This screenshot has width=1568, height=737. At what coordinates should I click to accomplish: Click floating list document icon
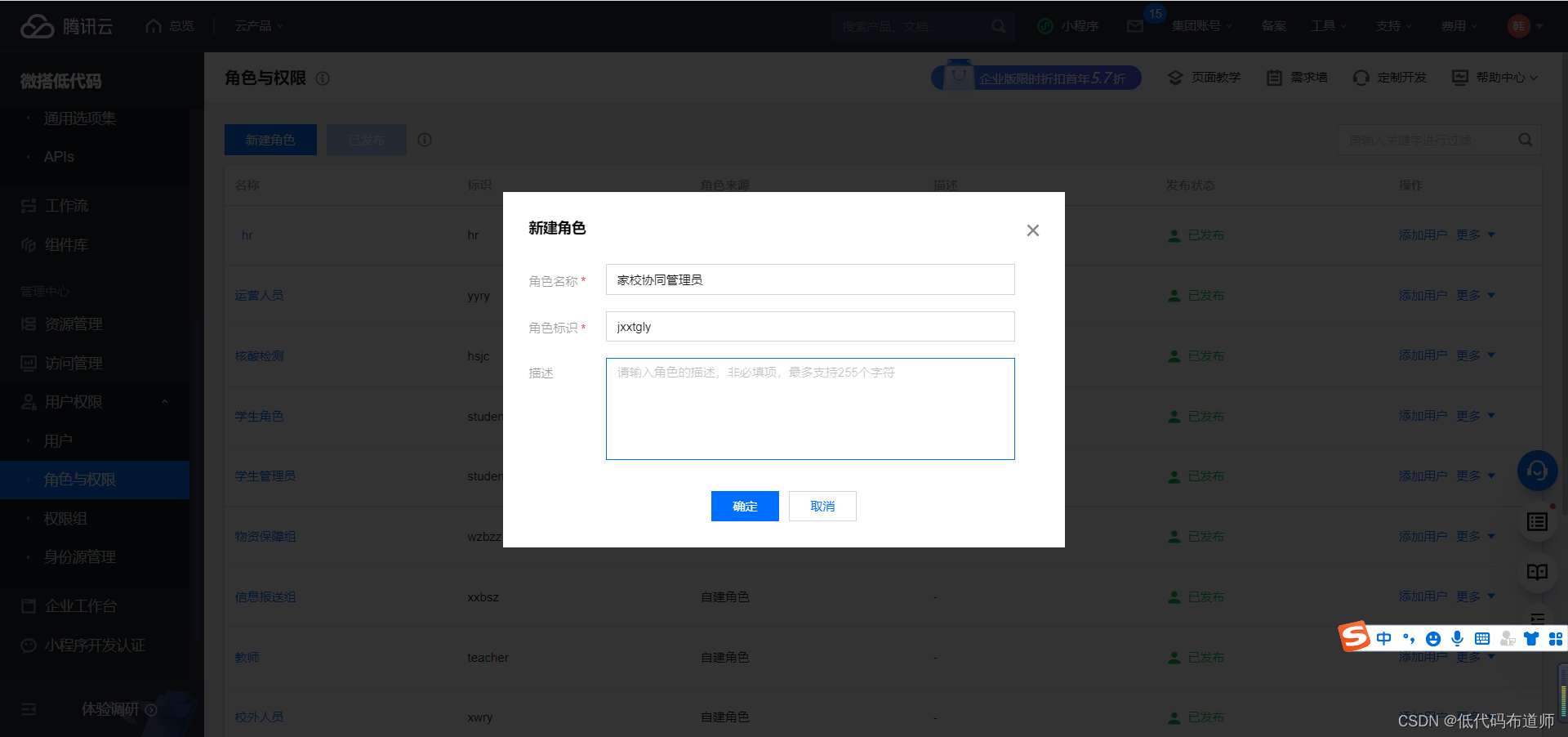[x=1537, y=521]
